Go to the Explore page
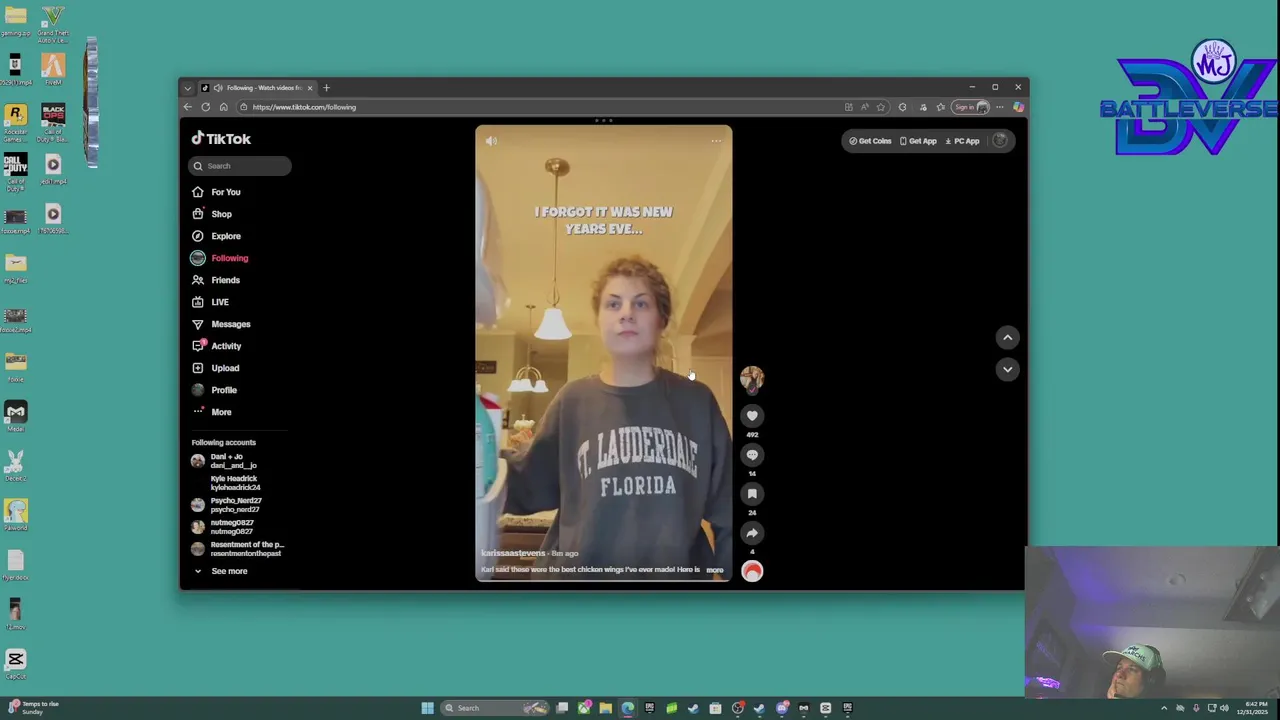This screenshot has height=720, width=1280. tap(217, 236)
